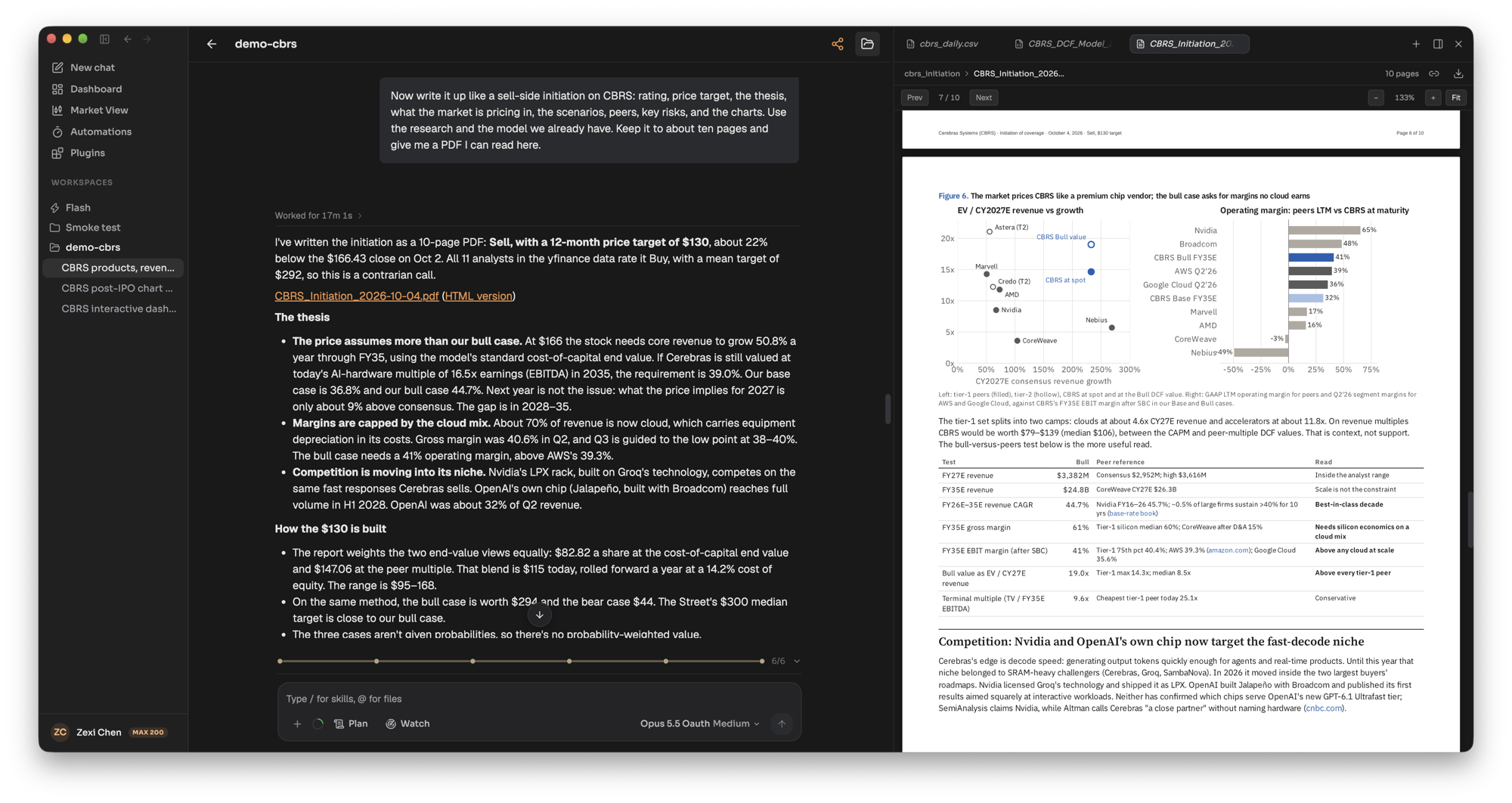Open the HTML version link
This screenshot has height=803, width=1512.
click(x=479, y=296)
